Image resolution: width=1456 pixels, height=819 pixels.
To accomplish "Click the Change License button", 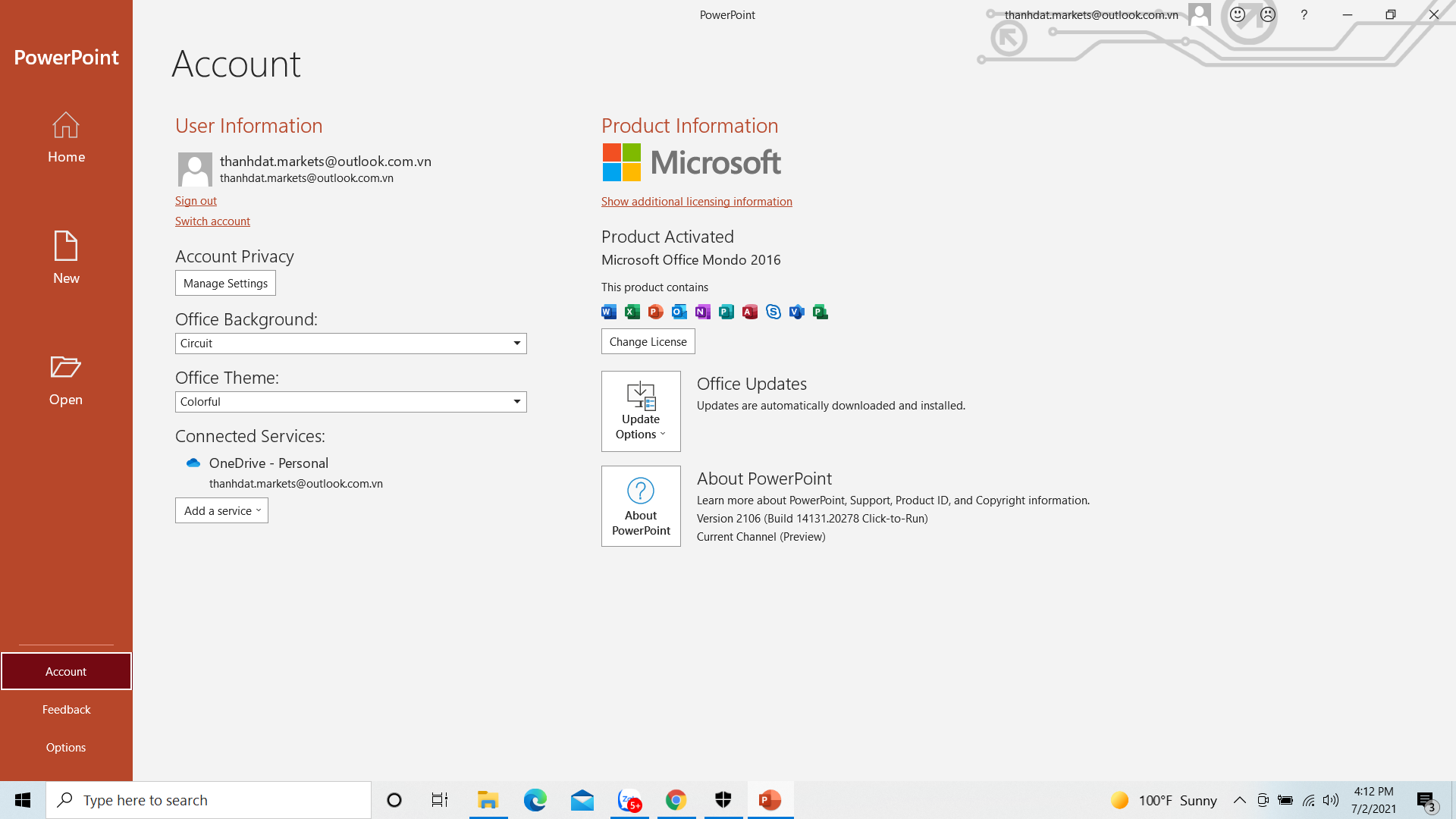I will point(648,341).
